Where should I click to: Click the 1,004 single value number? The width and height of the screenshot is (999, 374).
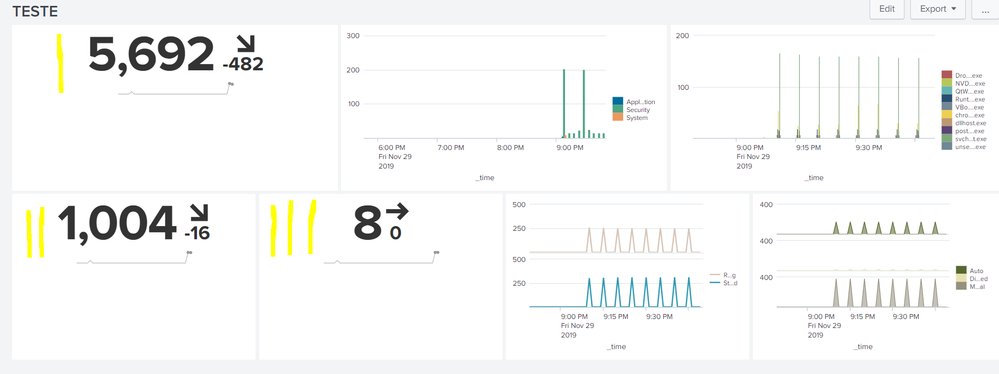pyautogui.click(x=117, y=224)
